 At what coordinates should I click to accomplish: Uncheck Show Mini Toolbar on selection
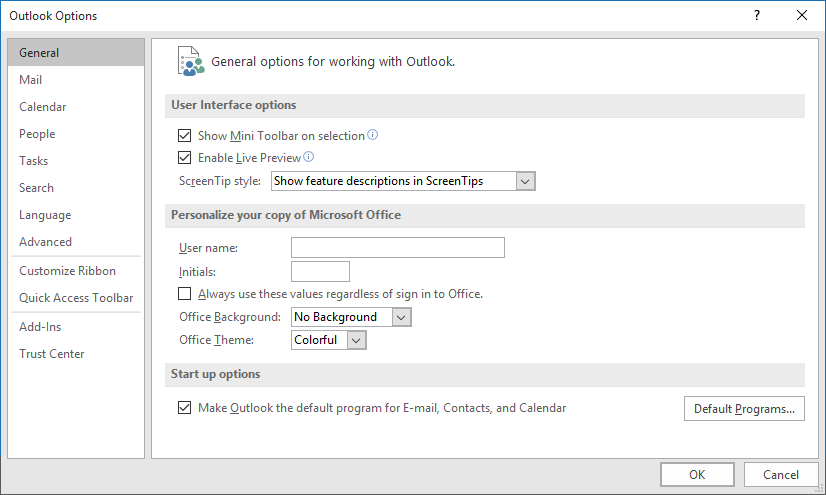tap(184, 135)
